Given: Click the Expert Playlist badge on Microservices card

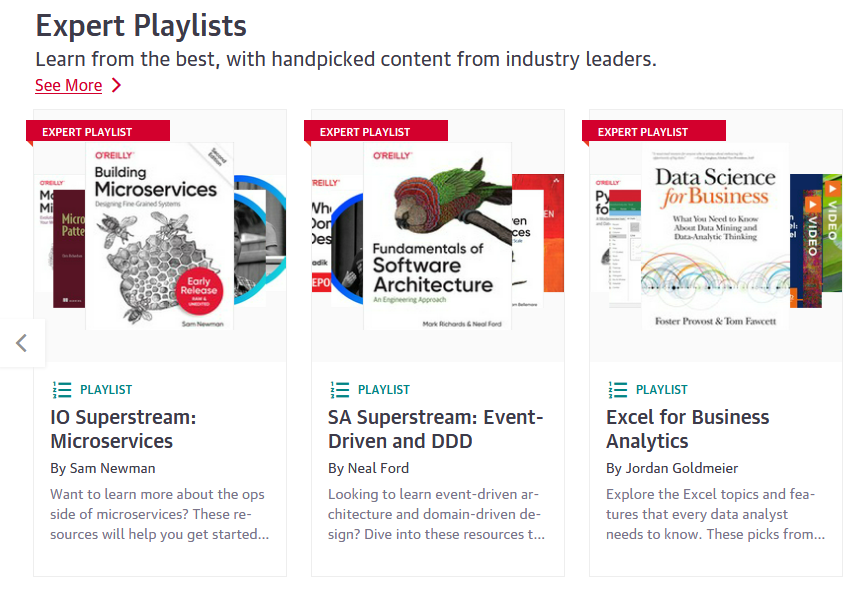Looking at the screenshot, I should 98,132.
